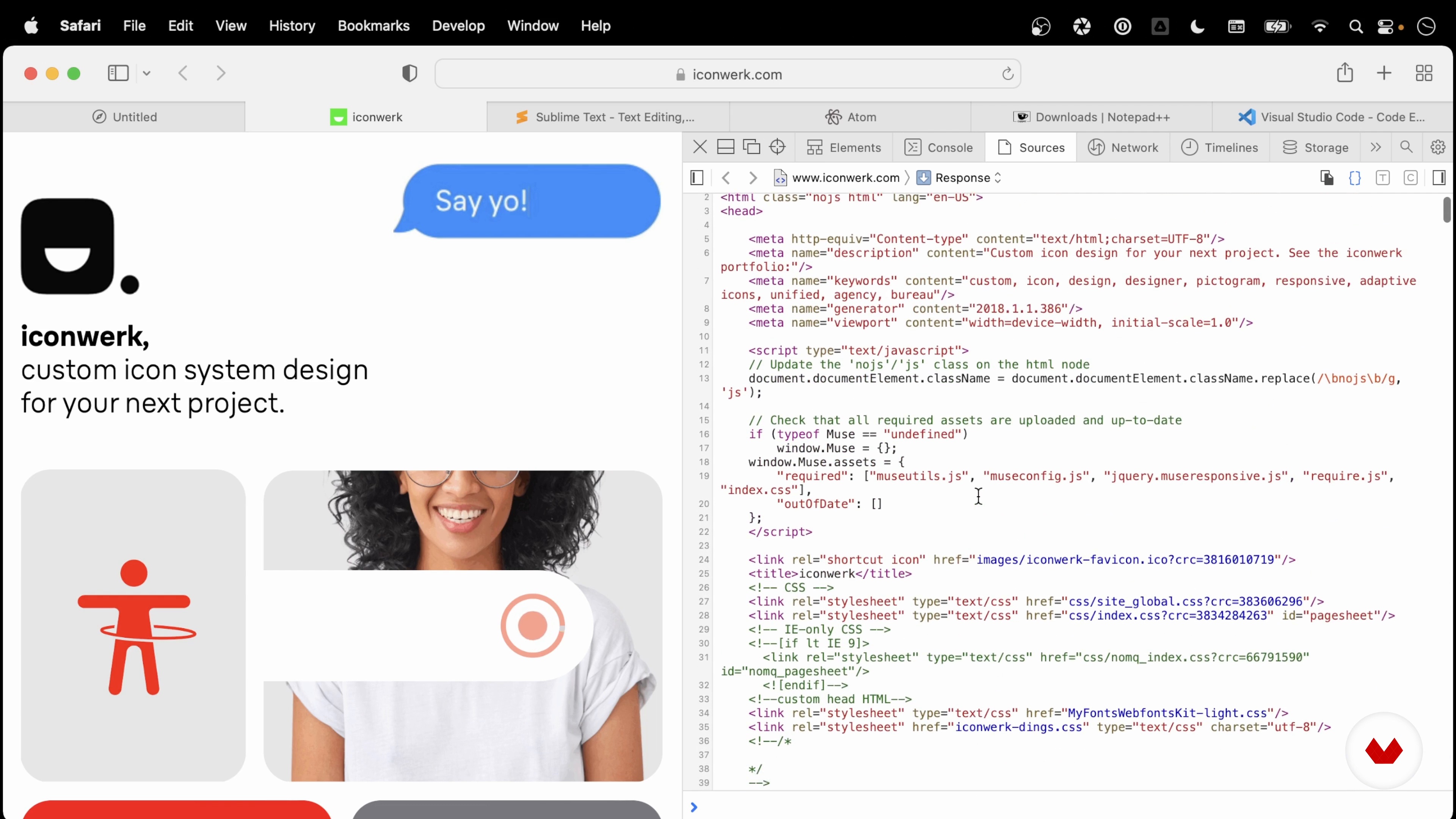Open Web Inspector settings gear
The image size is (1456, 819).
pyautogui.click(x=1437, y=147)
